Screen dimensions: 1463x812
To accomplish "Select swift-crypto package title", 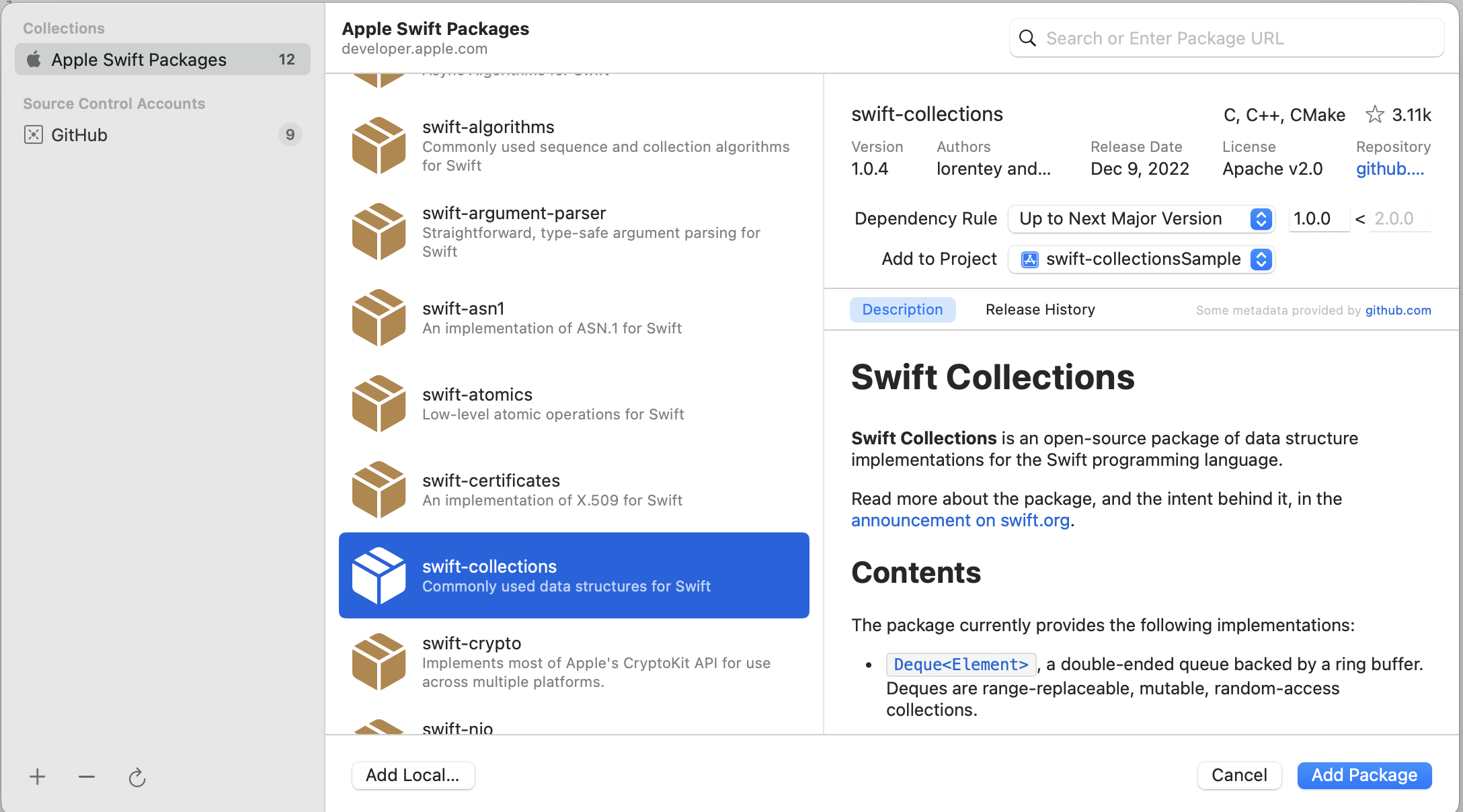I will click(x=471, y=643).
